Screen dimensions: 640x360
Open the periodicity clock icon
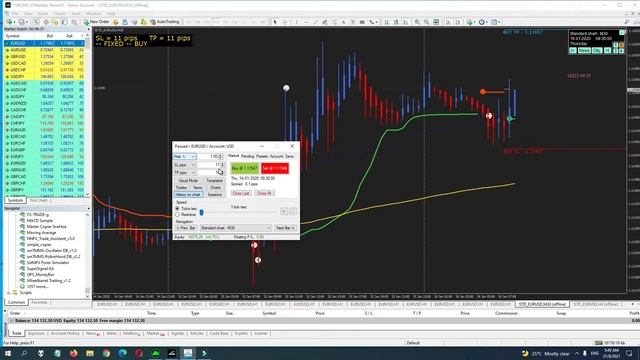[482, 22]
